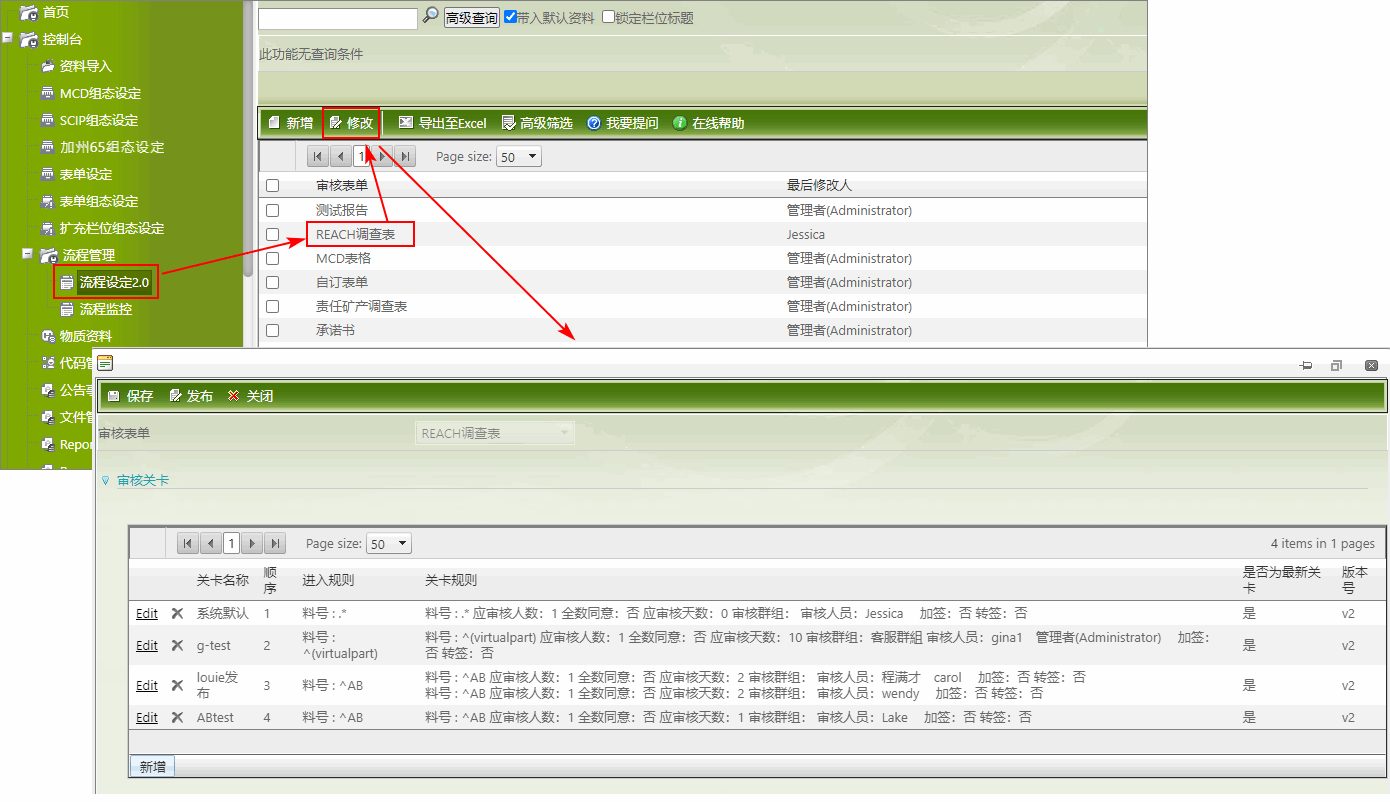Click the search text input field
This screenshot has height=802, width=1390.
(x=338, y=18)
